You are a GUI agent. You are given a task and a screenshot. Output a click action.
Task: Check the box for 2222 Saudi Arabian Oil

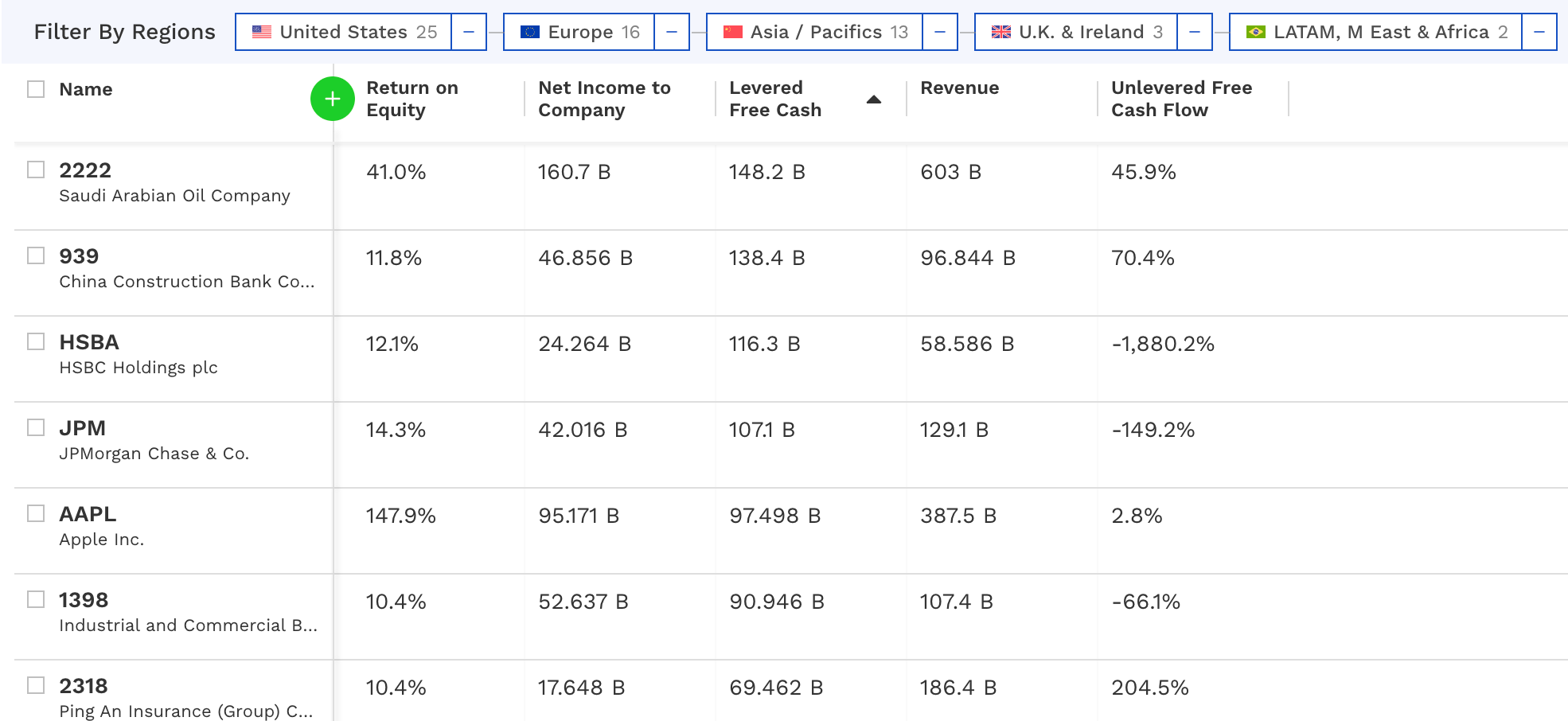coord(36,170)
